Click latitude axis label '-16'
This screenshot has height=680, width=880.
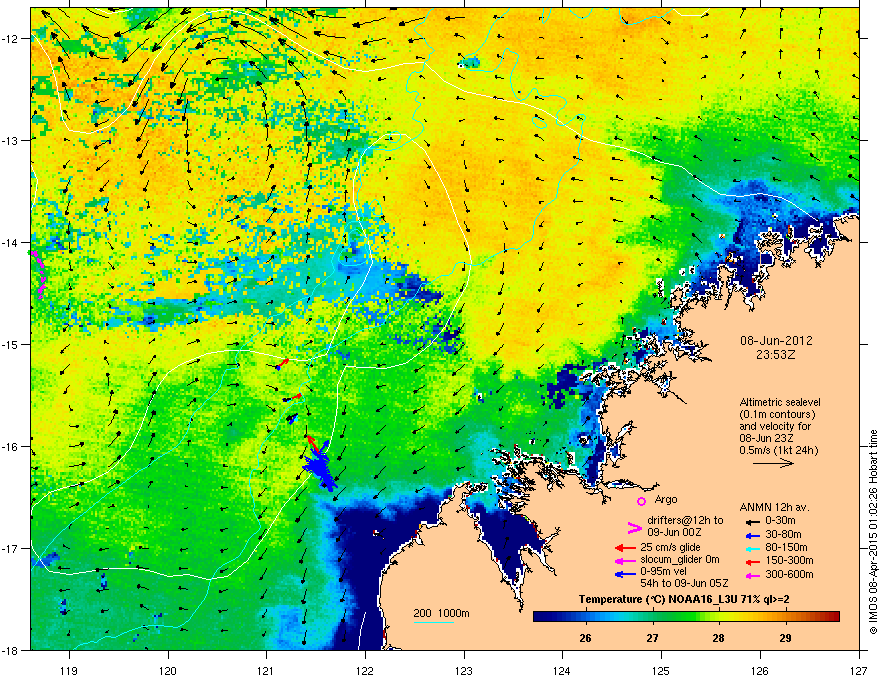(x=10, y=447)
